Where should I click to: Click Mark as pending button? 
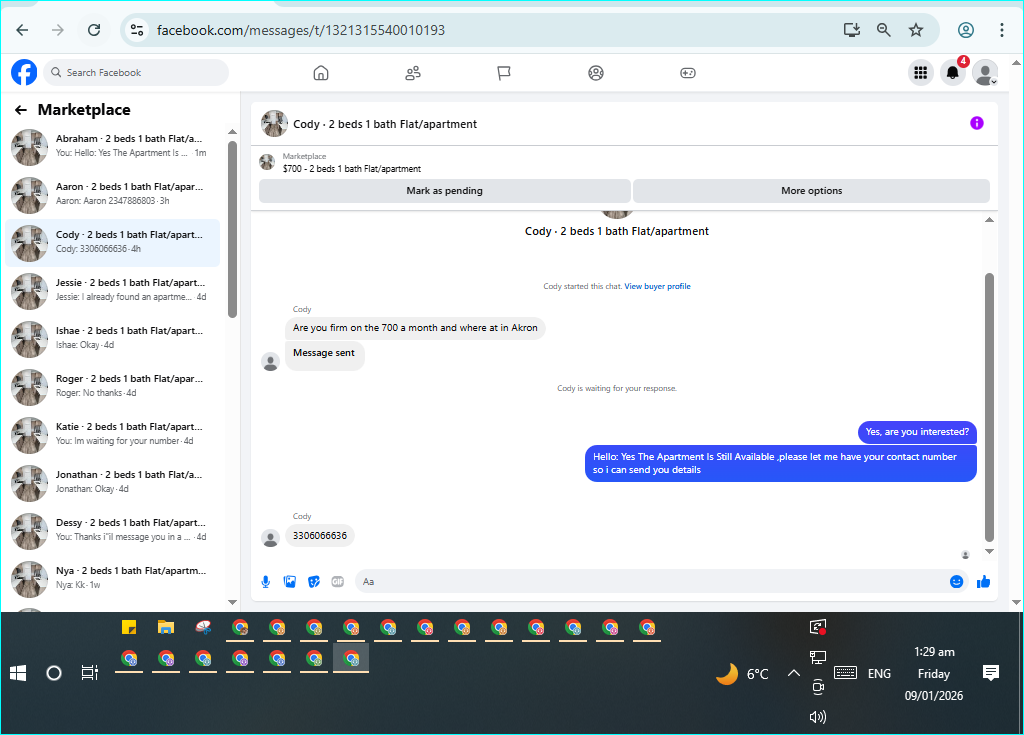pos(445,191)
